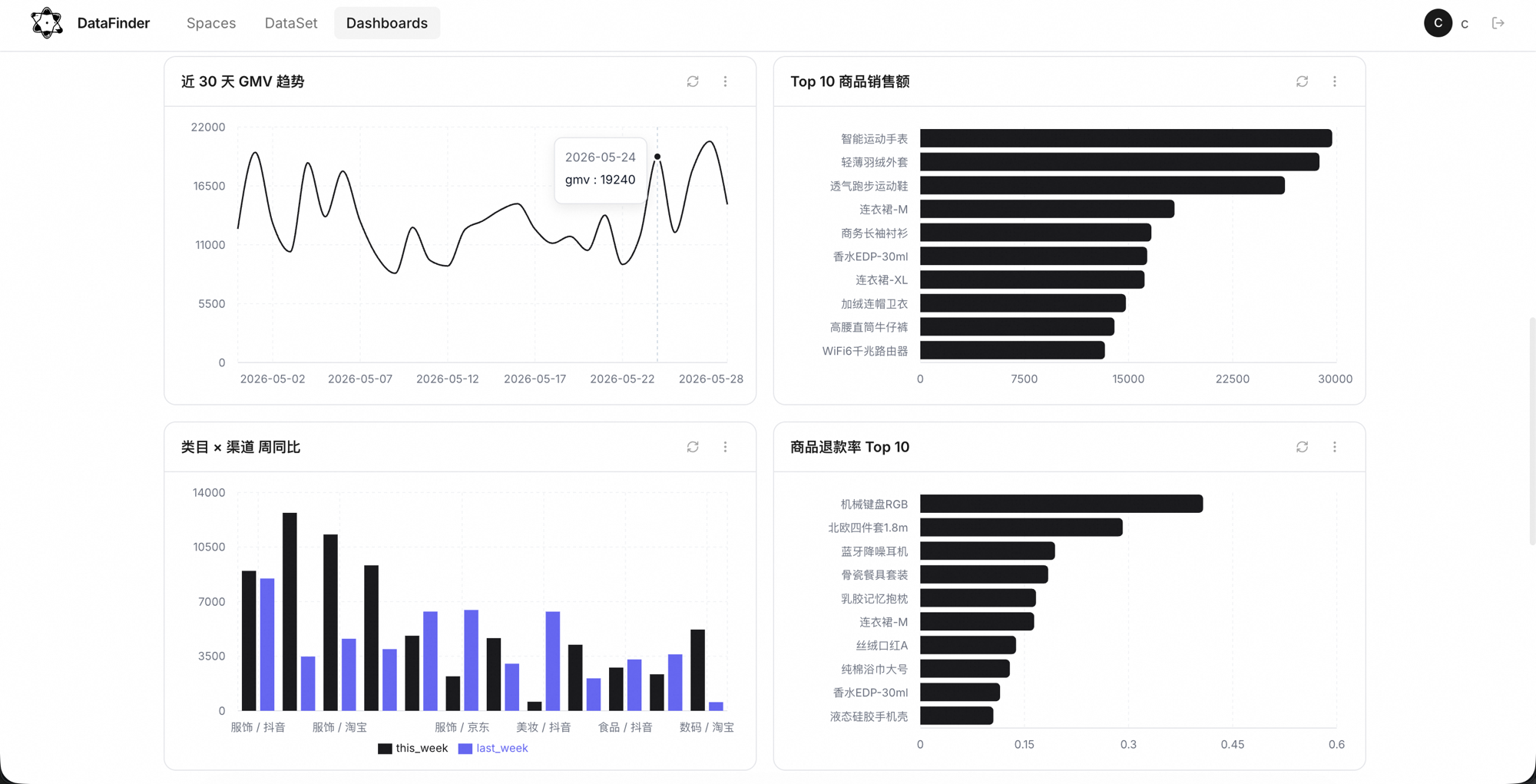Click the 机械键盘RGB refund rate bar

coord(1061,504)
